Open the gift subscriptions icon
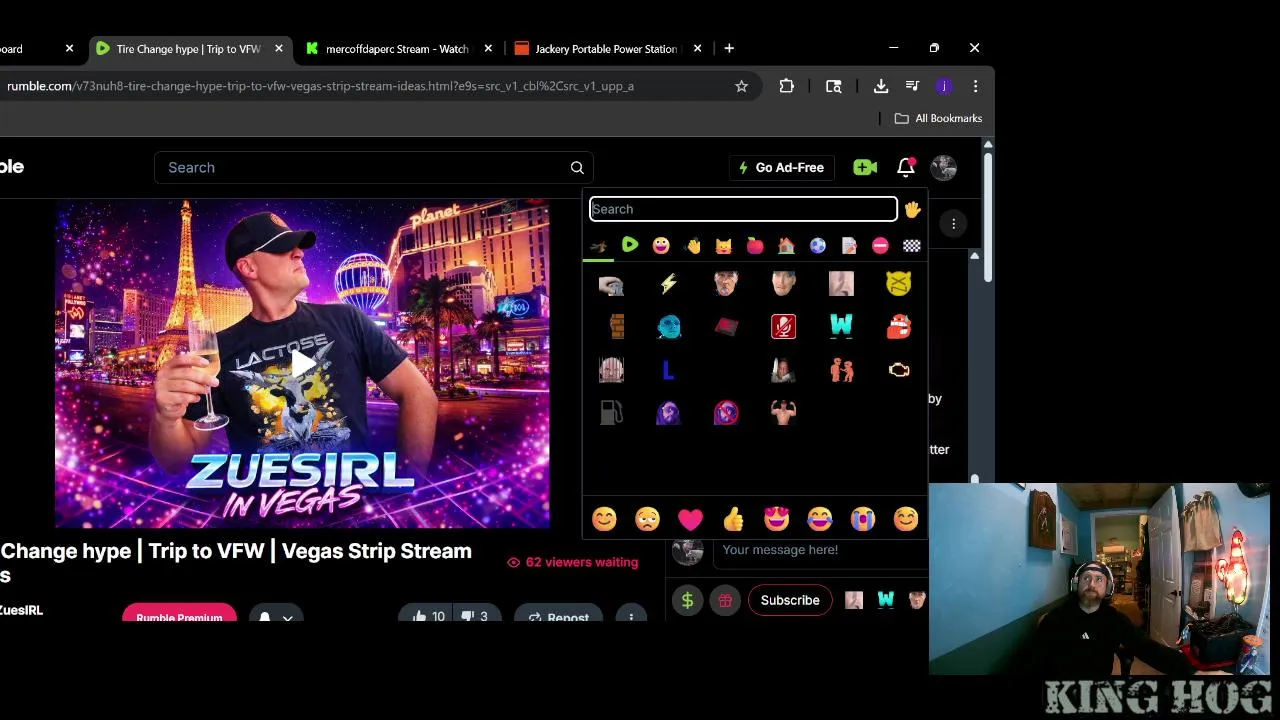Viewport: 1280px width, 720px height. pos(725,600)
